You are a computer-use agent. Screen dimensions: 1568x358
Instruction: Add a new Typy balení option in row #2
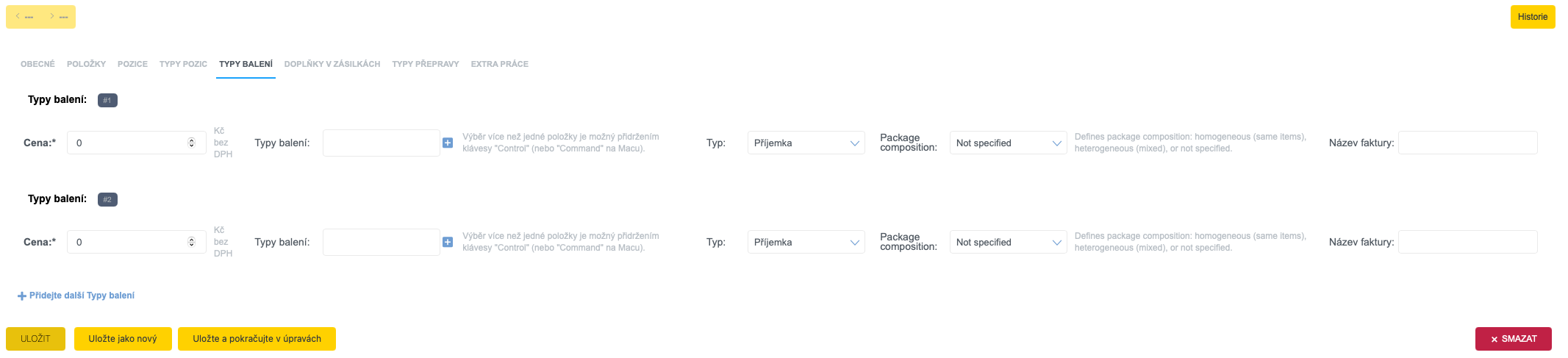(x=448, y=242)
